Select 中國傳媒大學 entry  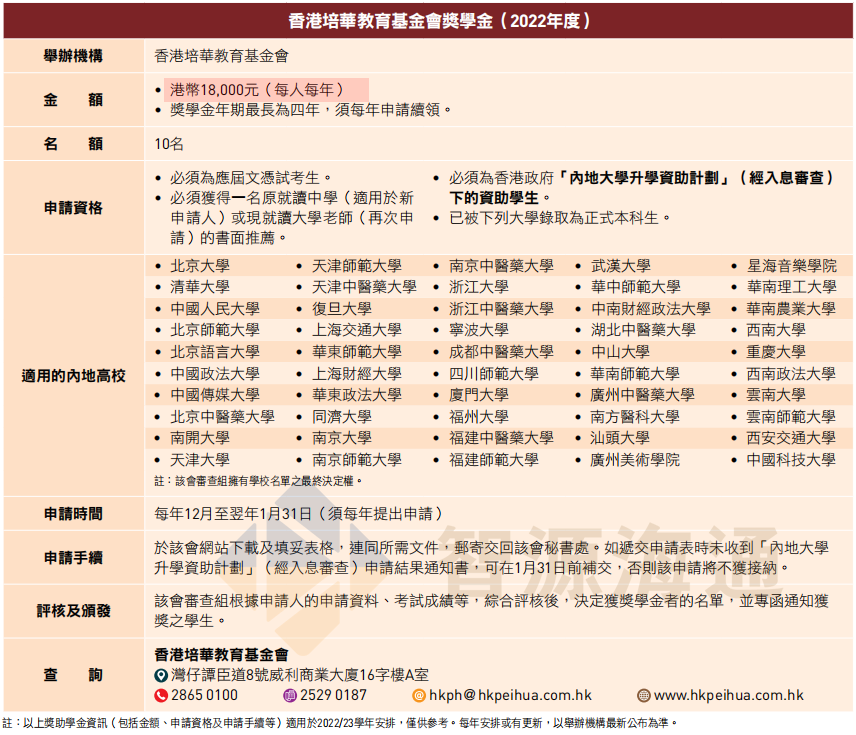click(215, 395)
